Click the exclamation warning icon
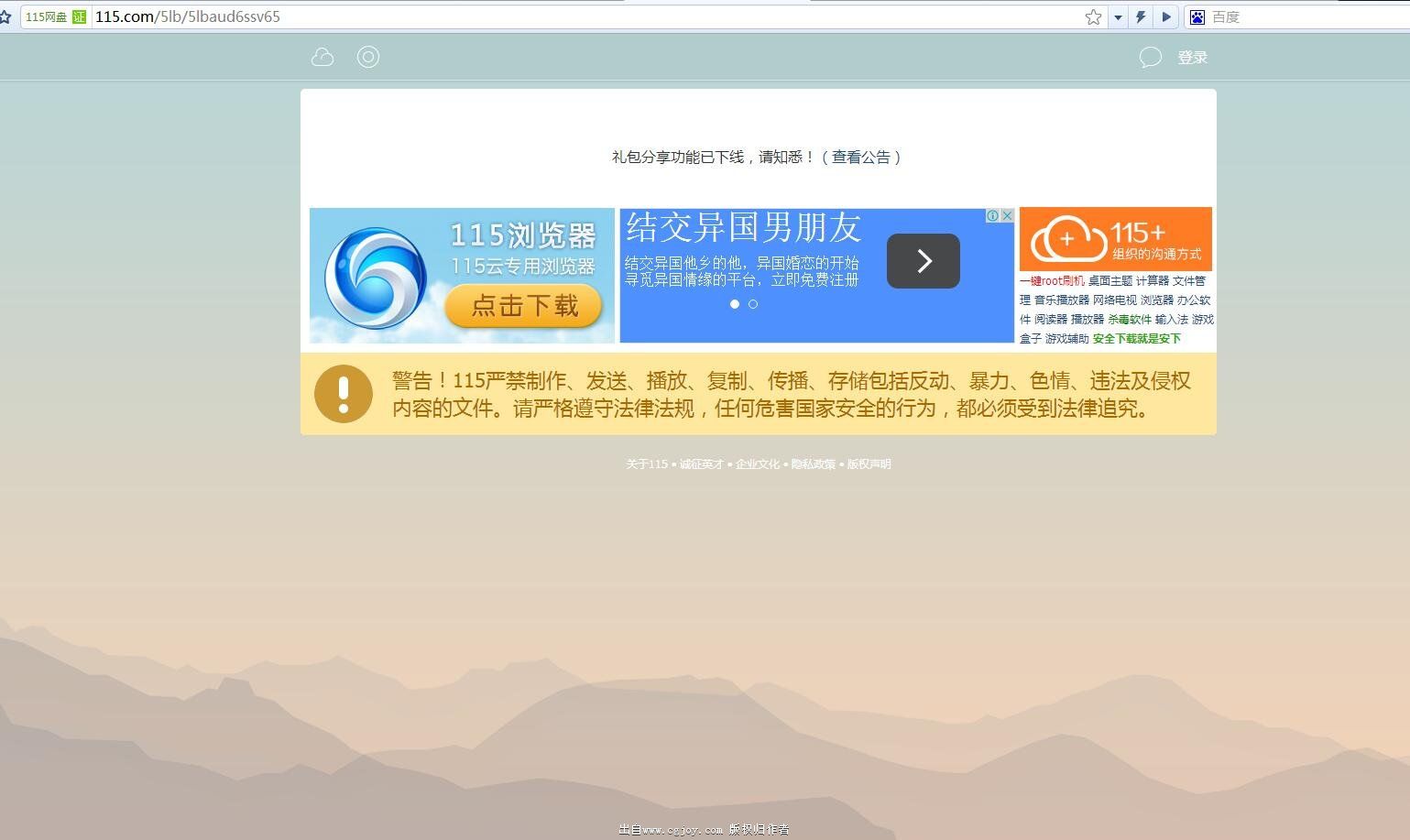 pyautogui.click(x=344, y=394)
